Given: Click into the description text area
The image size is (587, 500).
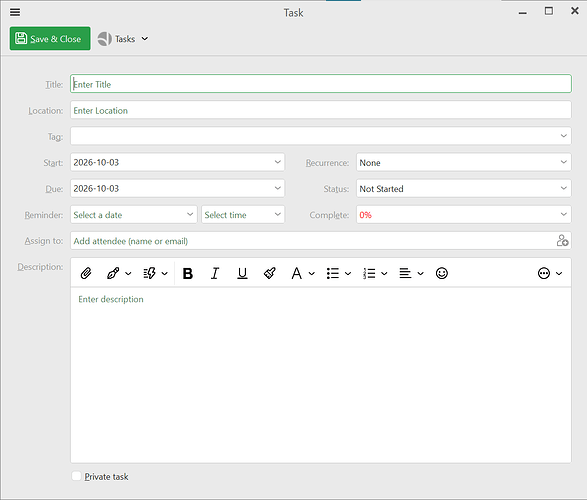Looking at the screenshot, I should pos(320,375).
